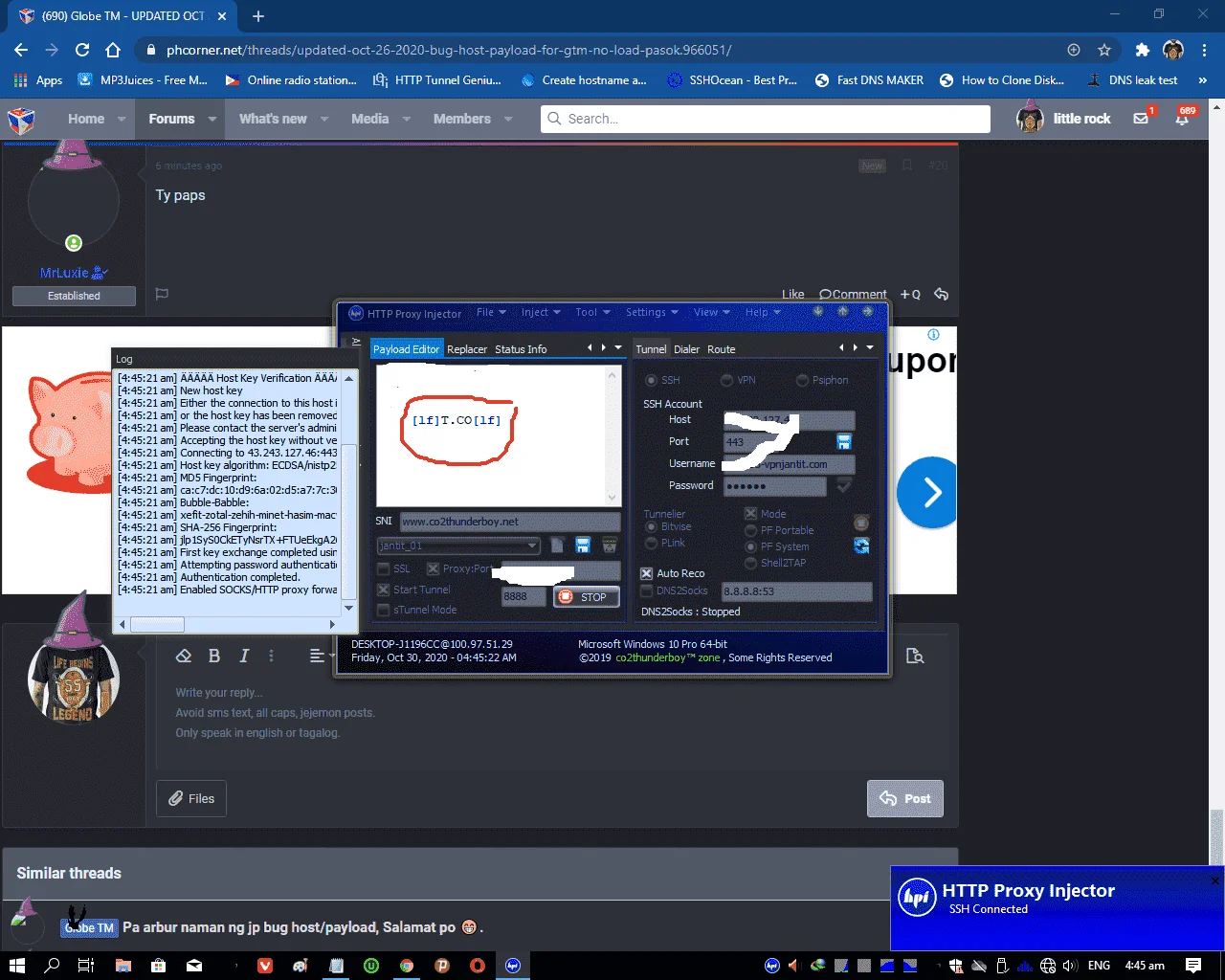This screenshot has width=1225, height=980.
Task: Open the jantit_01 config dropdown
Action: pyautogui.click(x=532, y=546)
